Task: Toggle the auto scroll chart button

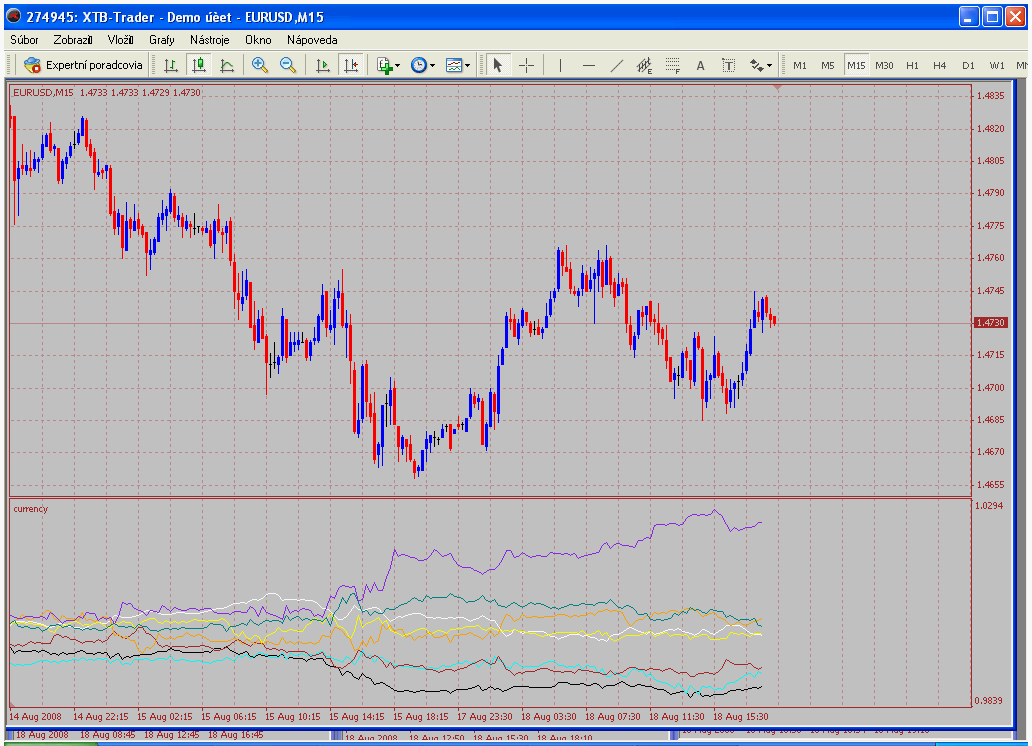Action: [322, 65]
